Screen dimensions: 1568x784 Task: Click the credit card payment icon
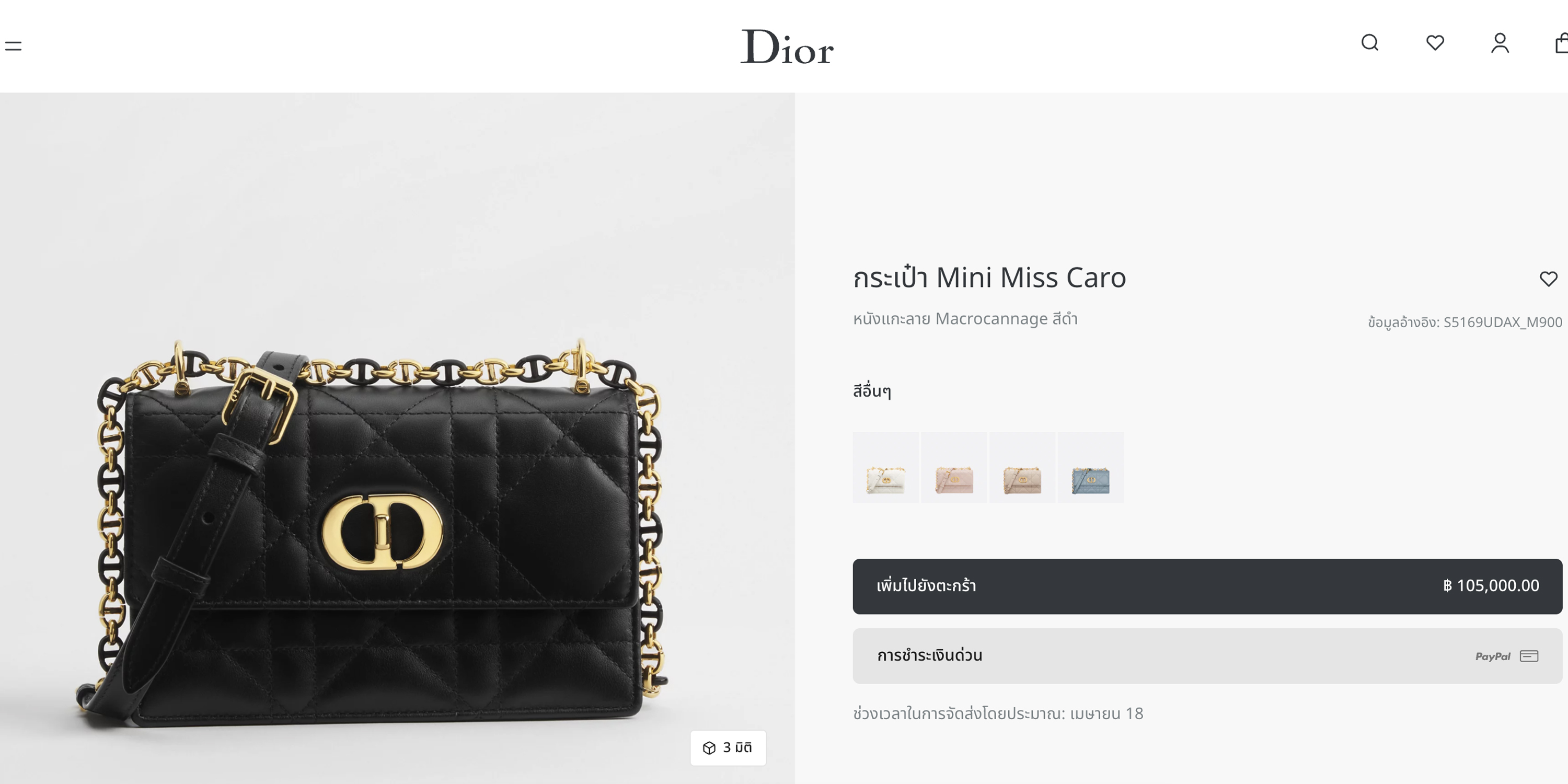[x=1528, y=655]
